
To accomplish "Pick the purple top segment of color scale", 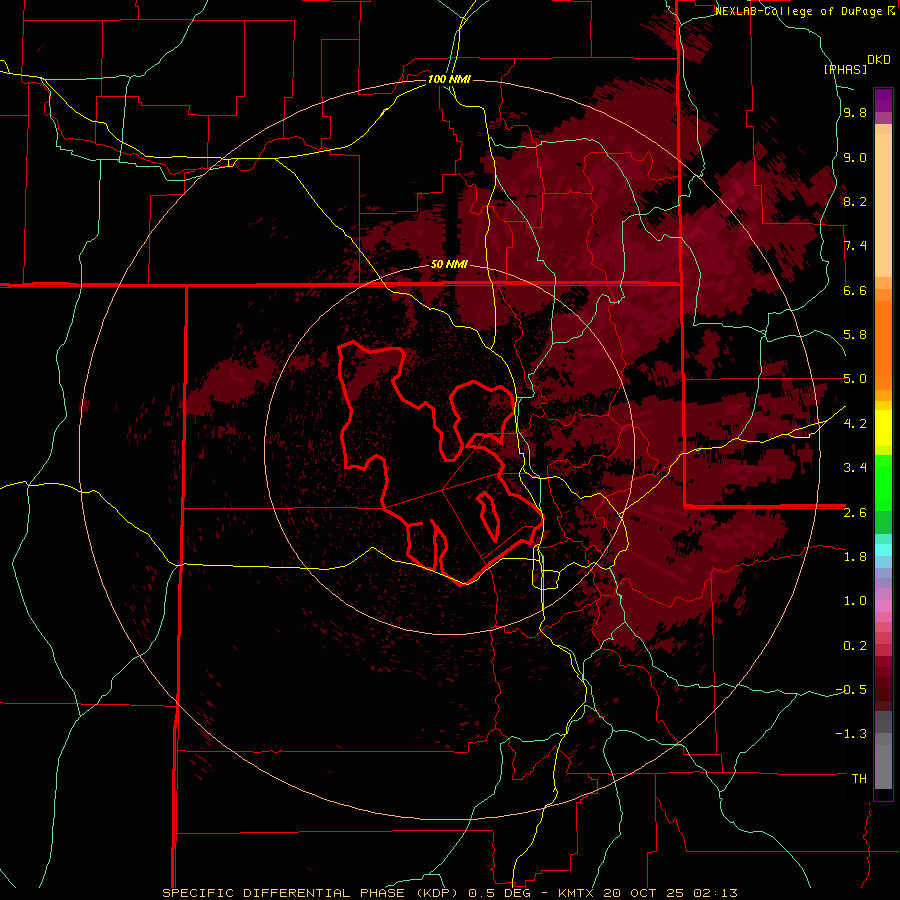I will (883, 100).
